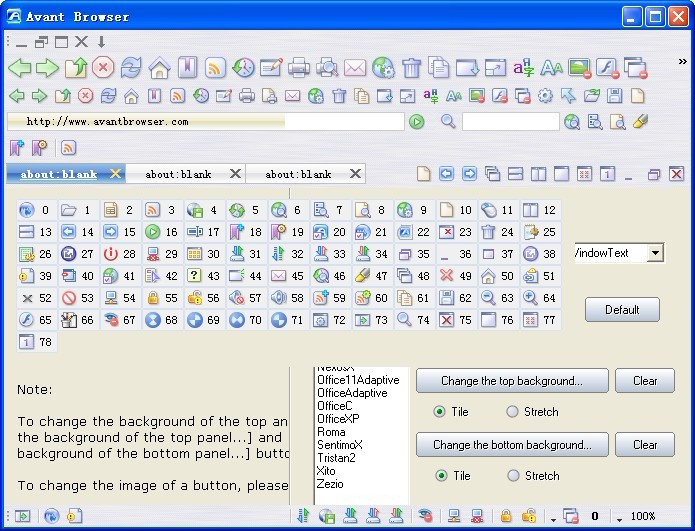
Task: Select button image number 55
Action: pyautogui.click(x=162, y=297)
